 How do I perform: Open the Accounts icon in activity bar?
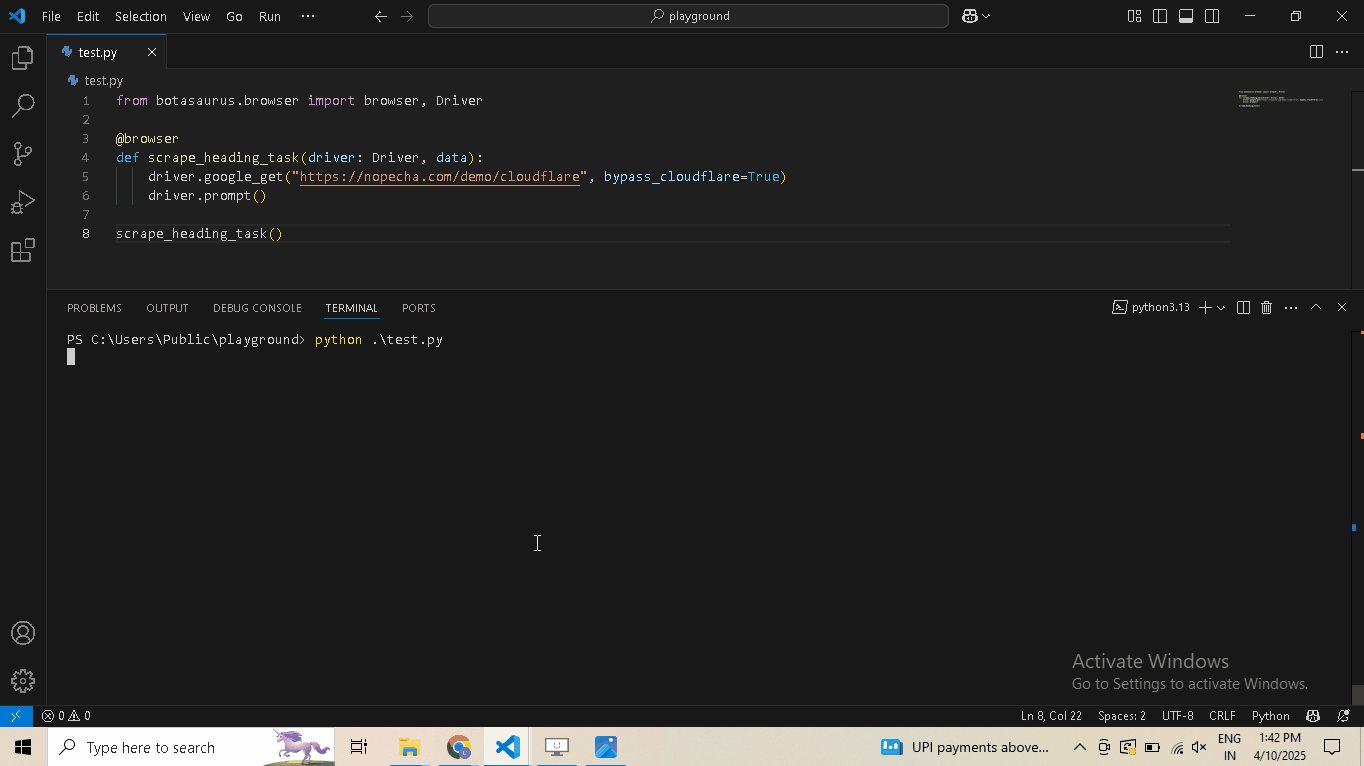[22, 632]
